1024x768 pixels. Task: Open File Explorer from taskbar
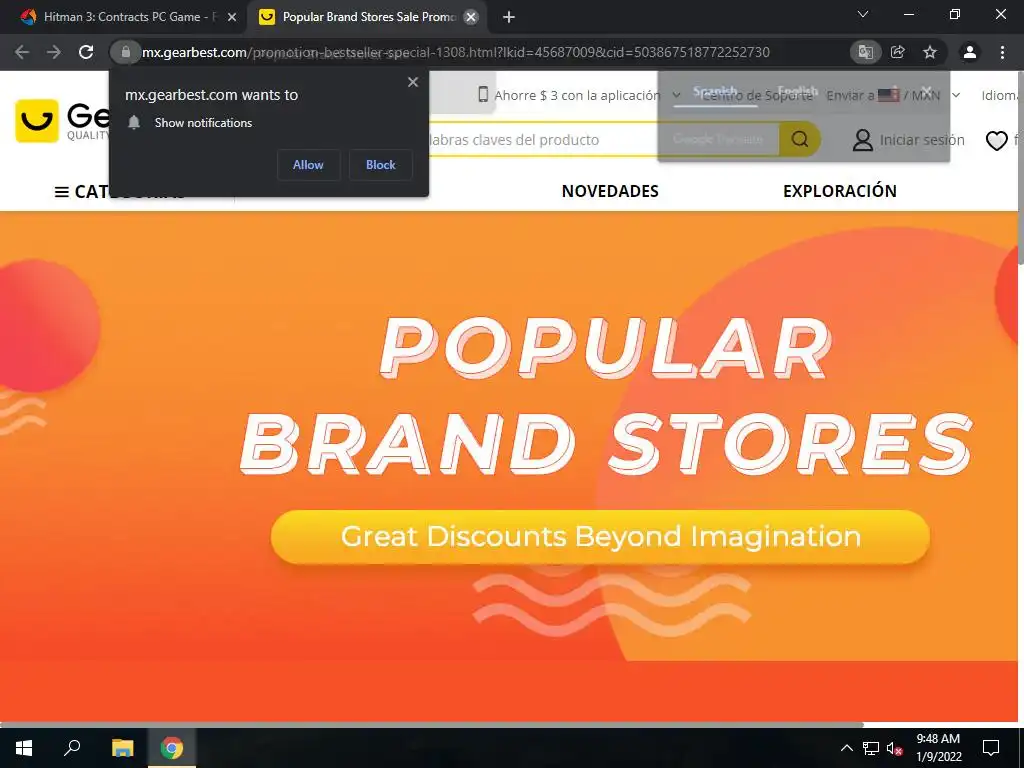click(122, 748)
